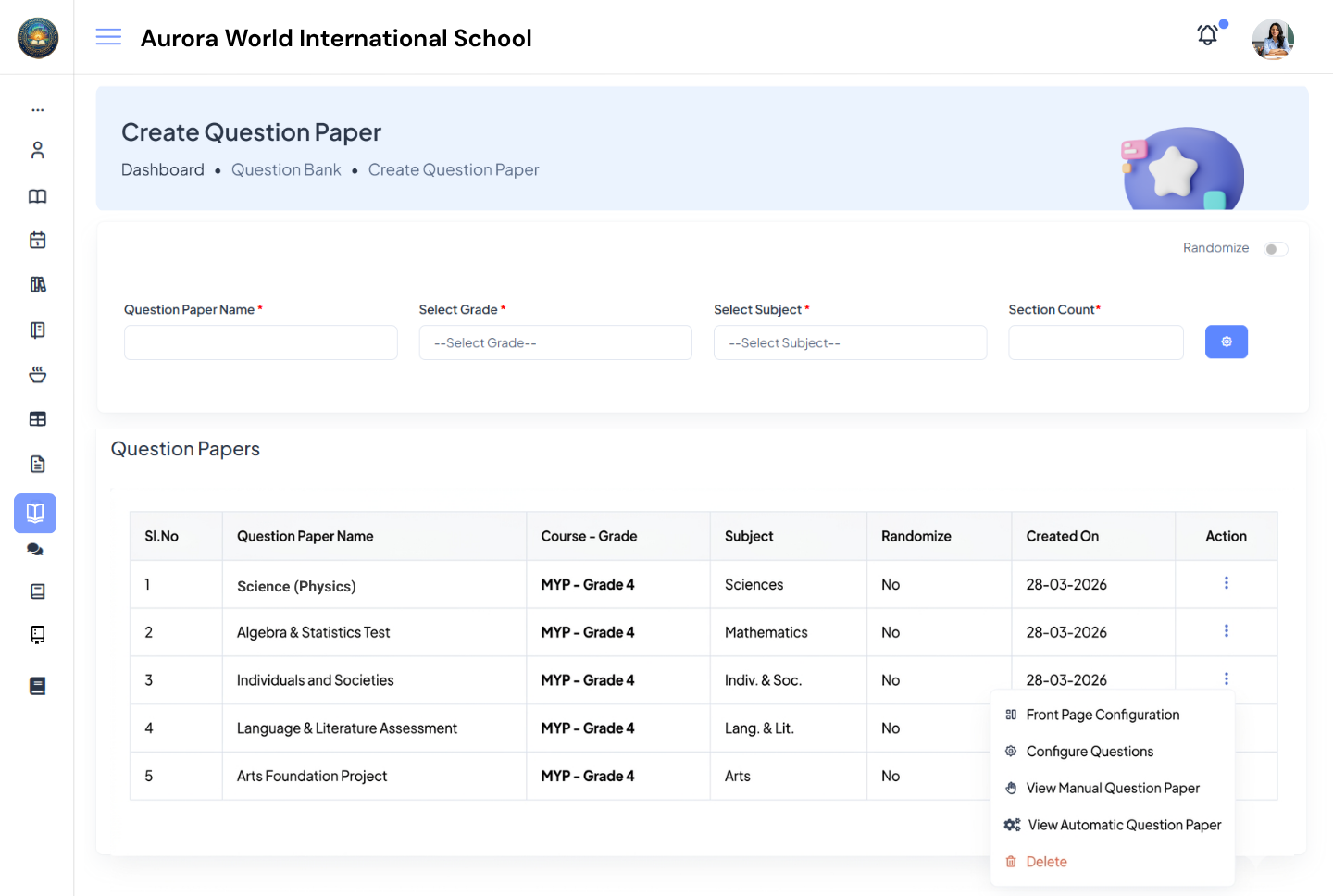Open the Question Bank breadcrumb link
The height and width of the screenshot is (896, 1333).
click(x=286, y=169)
